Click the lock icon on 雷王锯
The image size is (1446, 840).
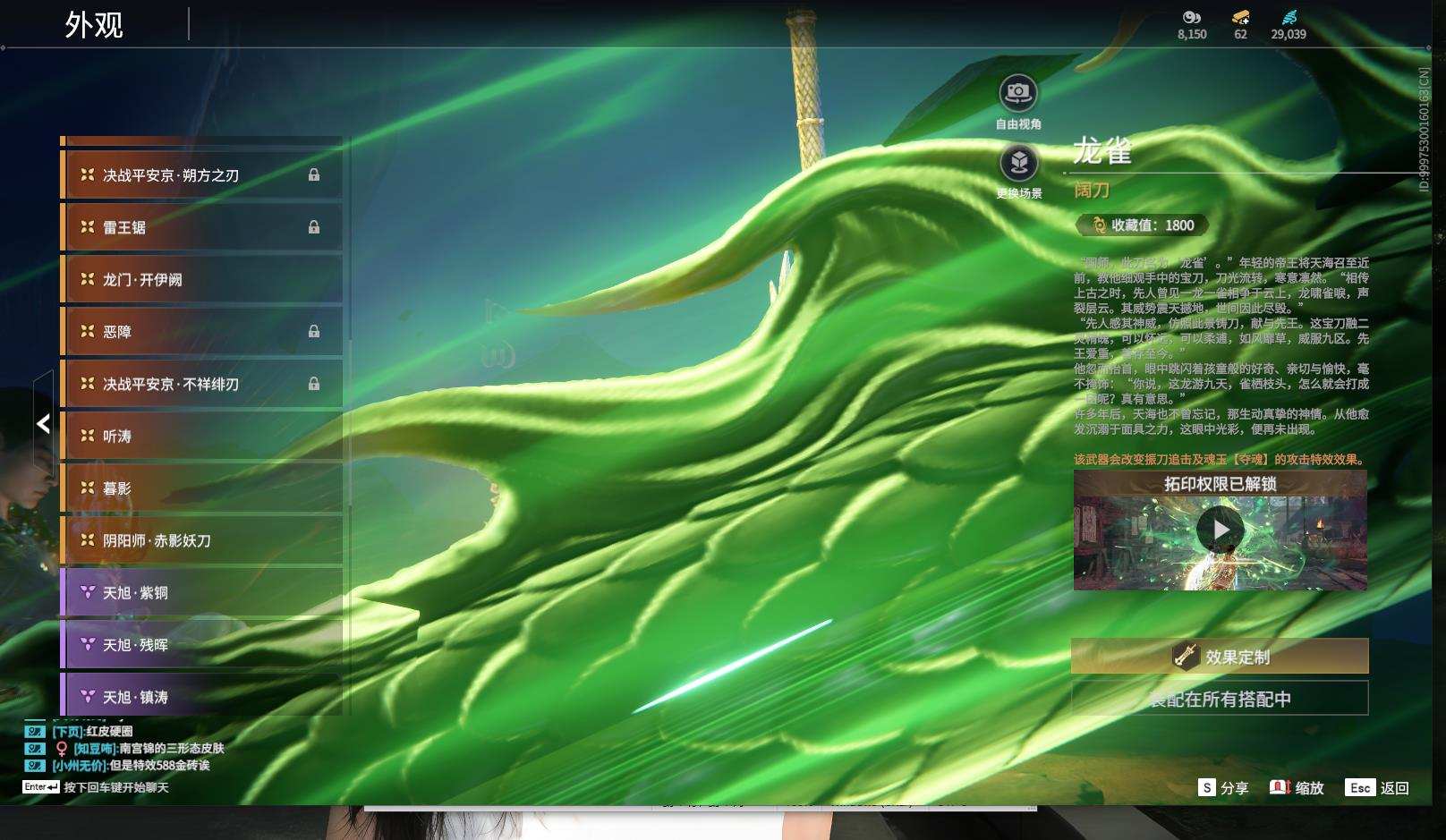coord(314,226)
